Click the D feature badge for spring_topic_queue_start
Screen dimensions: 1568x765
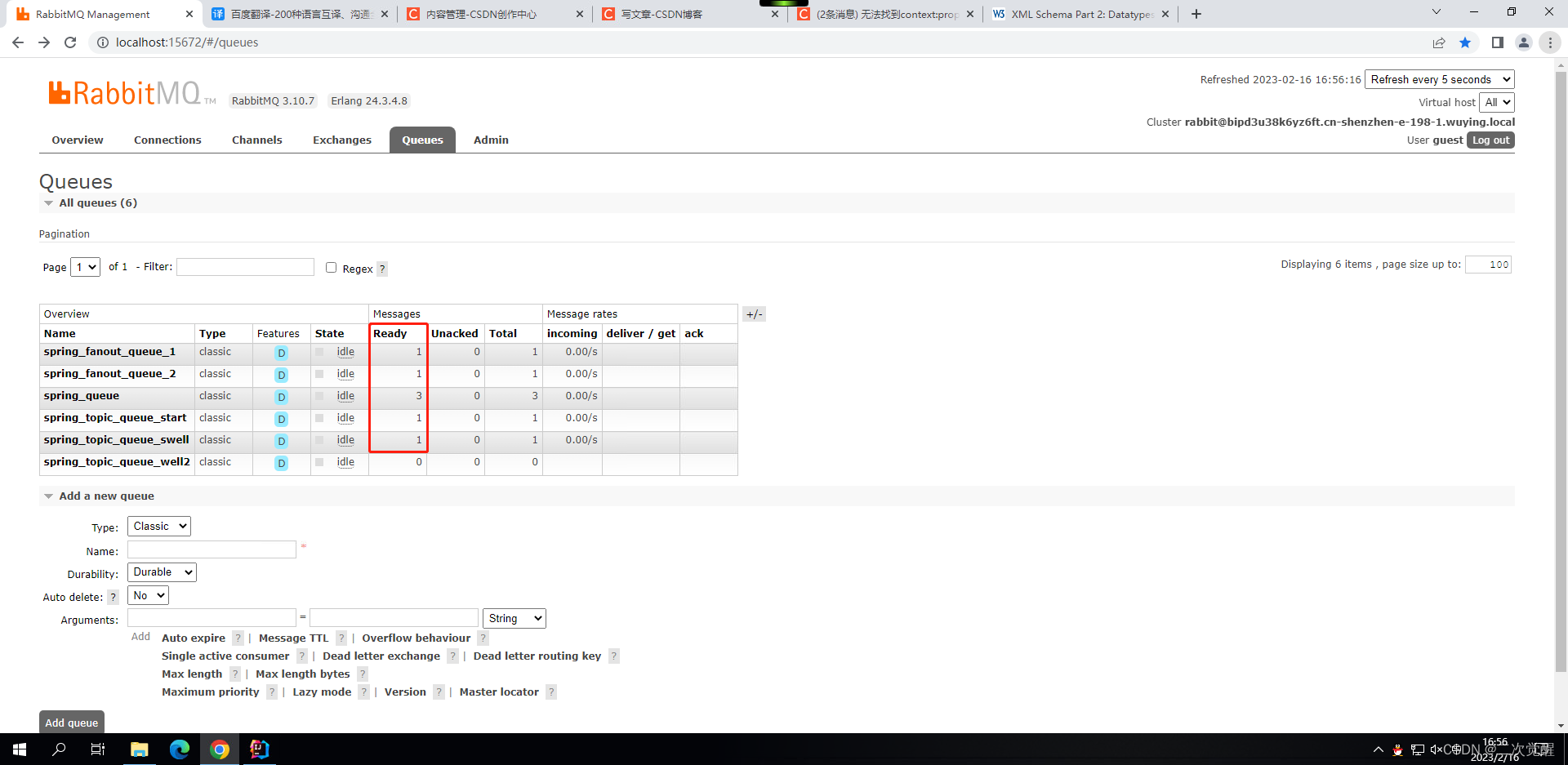tap(281, 419)
